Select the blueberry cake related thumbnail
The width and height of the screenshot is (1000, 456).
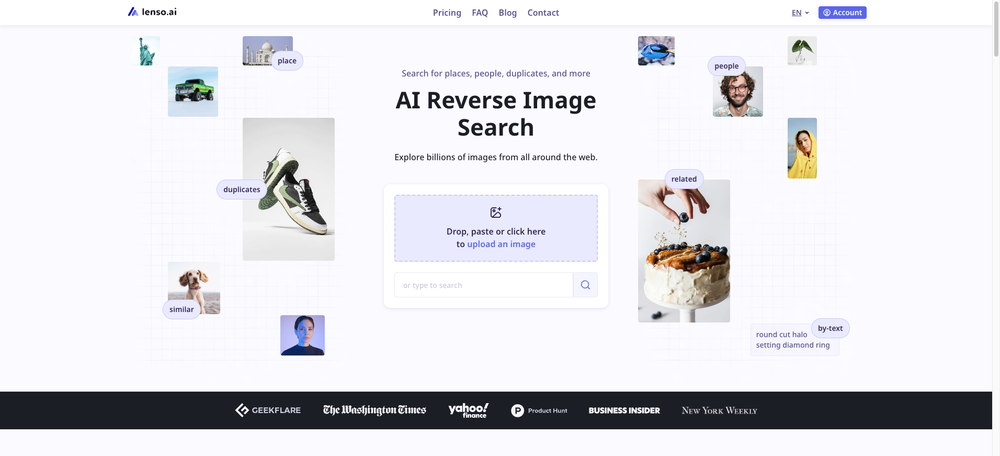click(x=684, y=251)
